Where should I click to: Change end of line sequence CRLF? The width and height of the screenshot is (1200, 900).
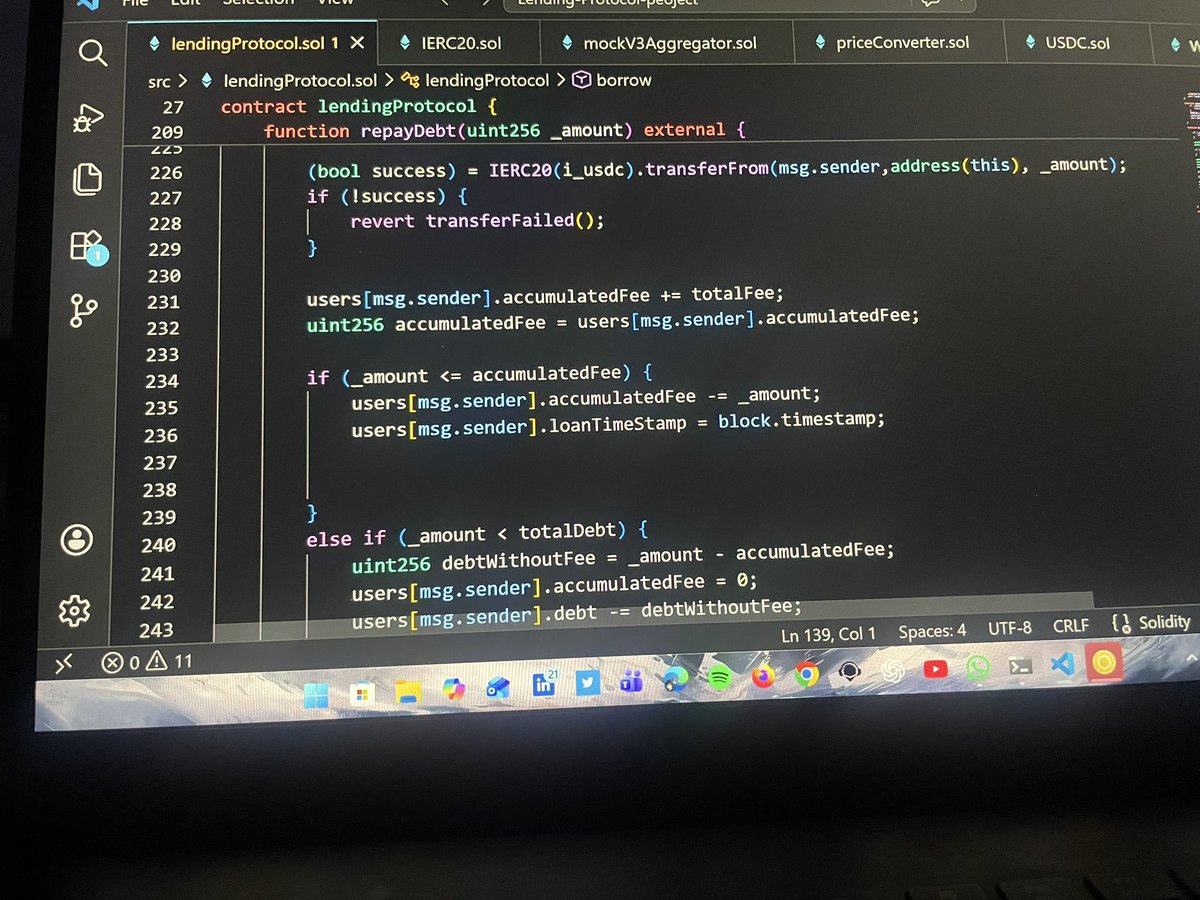click(1071, 626)
